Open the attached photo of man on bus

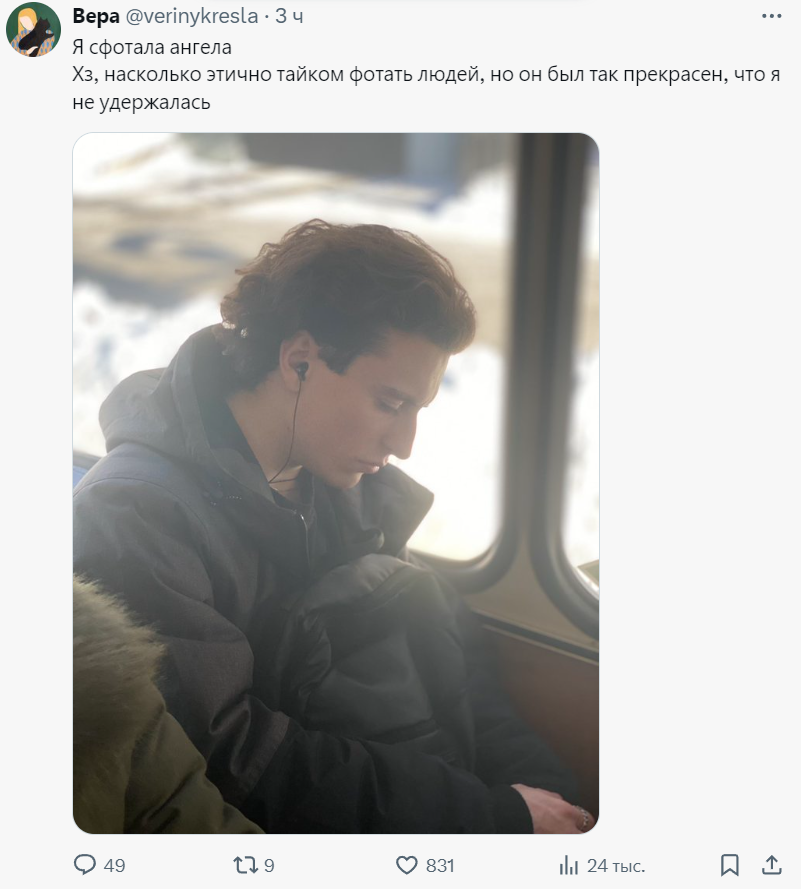tap(336, 483)
